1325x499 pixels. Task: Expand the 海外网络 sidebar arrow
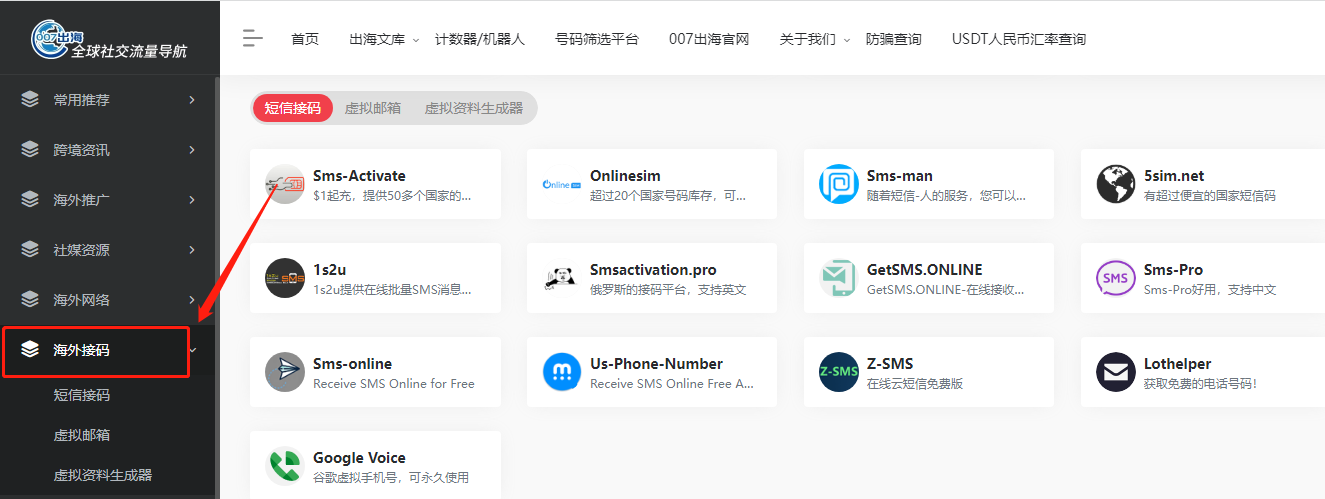tap(192, 300)
